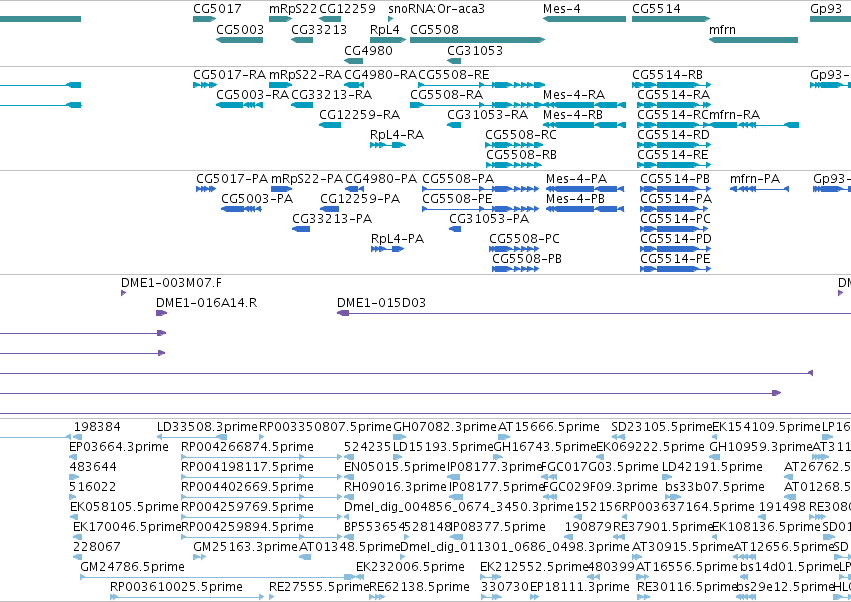
Task: Click protein CG5003-PA
Action: click(x=241, y=209)
